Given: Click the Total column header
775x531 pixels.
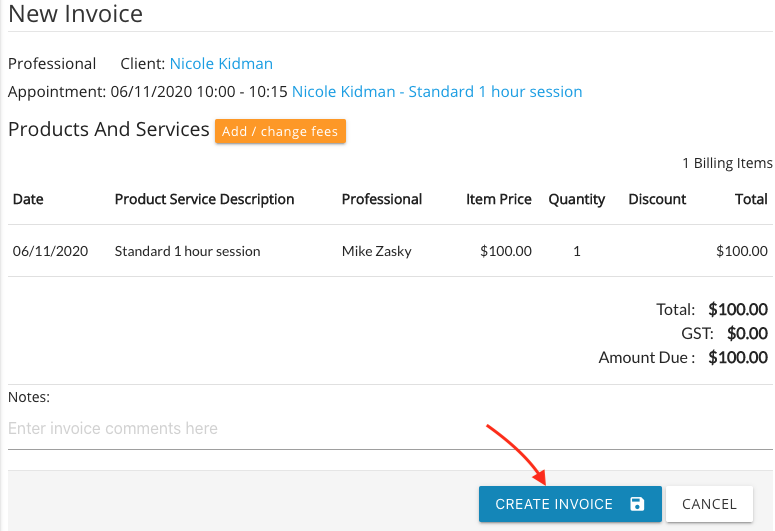Looking at the screenshot, I should (x=751, y=199).
